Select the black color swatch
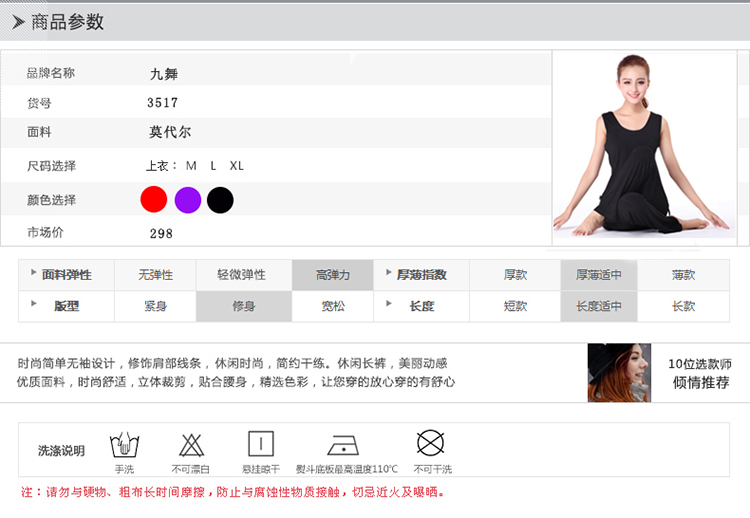The image size is (750, 518). (220, 200)
